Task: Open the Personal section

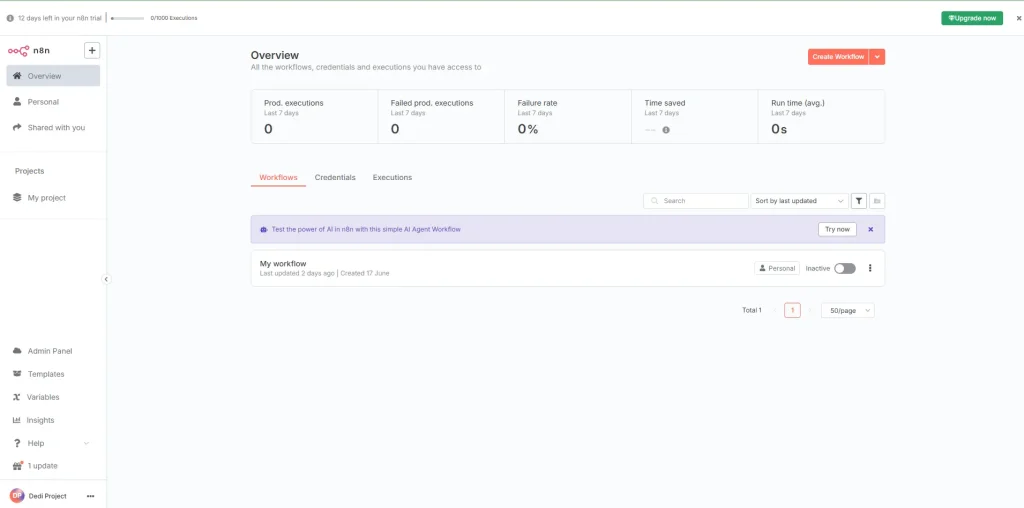Action: pyautogui.click(x=53, y=102)
